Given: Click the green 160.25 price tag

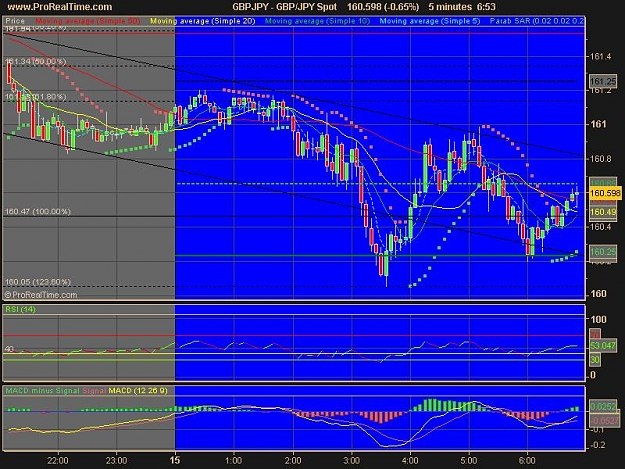Looking at the screenshot, I should click(603, 252).
